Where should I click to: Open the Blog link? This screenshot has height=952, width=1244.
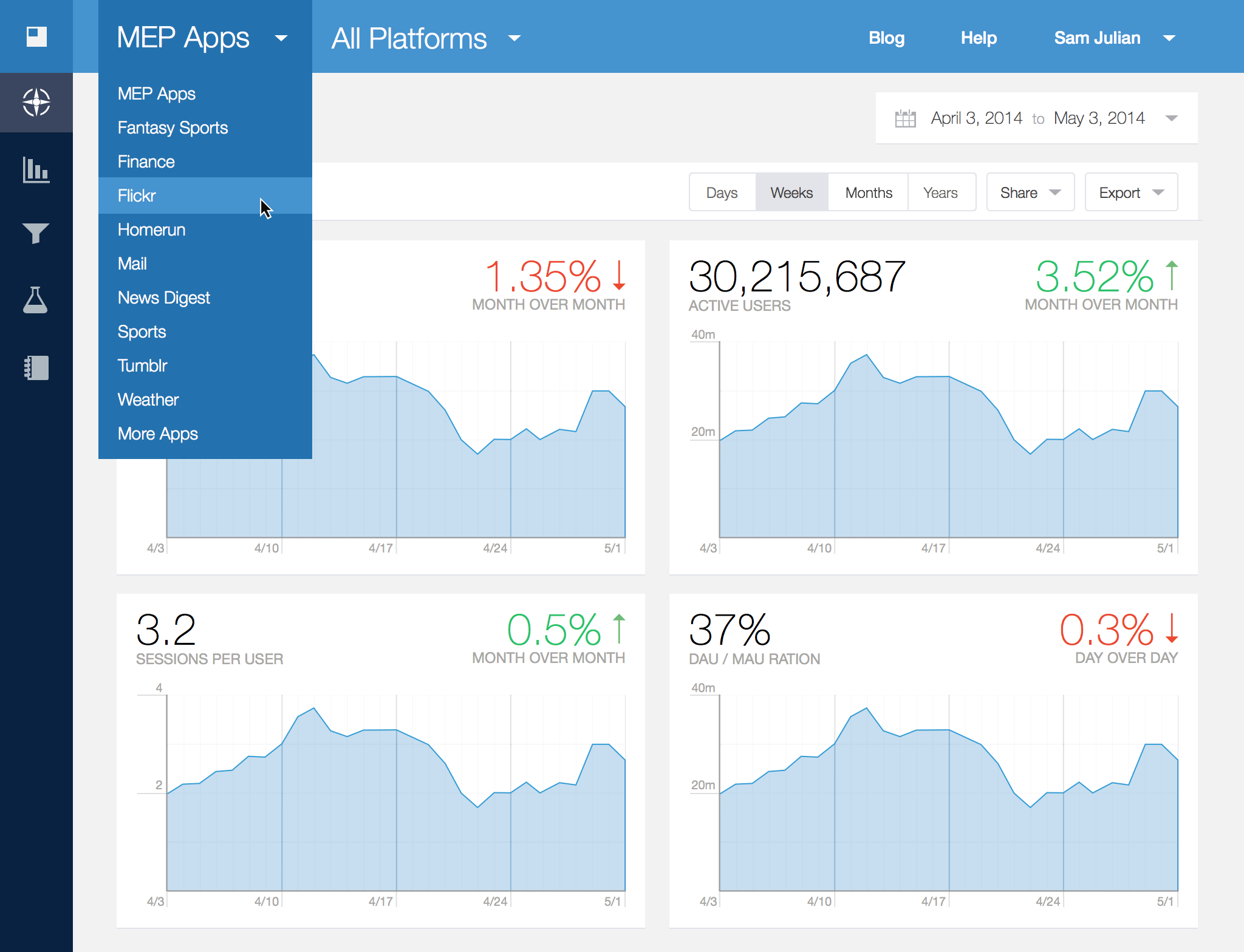pos(886,38)
